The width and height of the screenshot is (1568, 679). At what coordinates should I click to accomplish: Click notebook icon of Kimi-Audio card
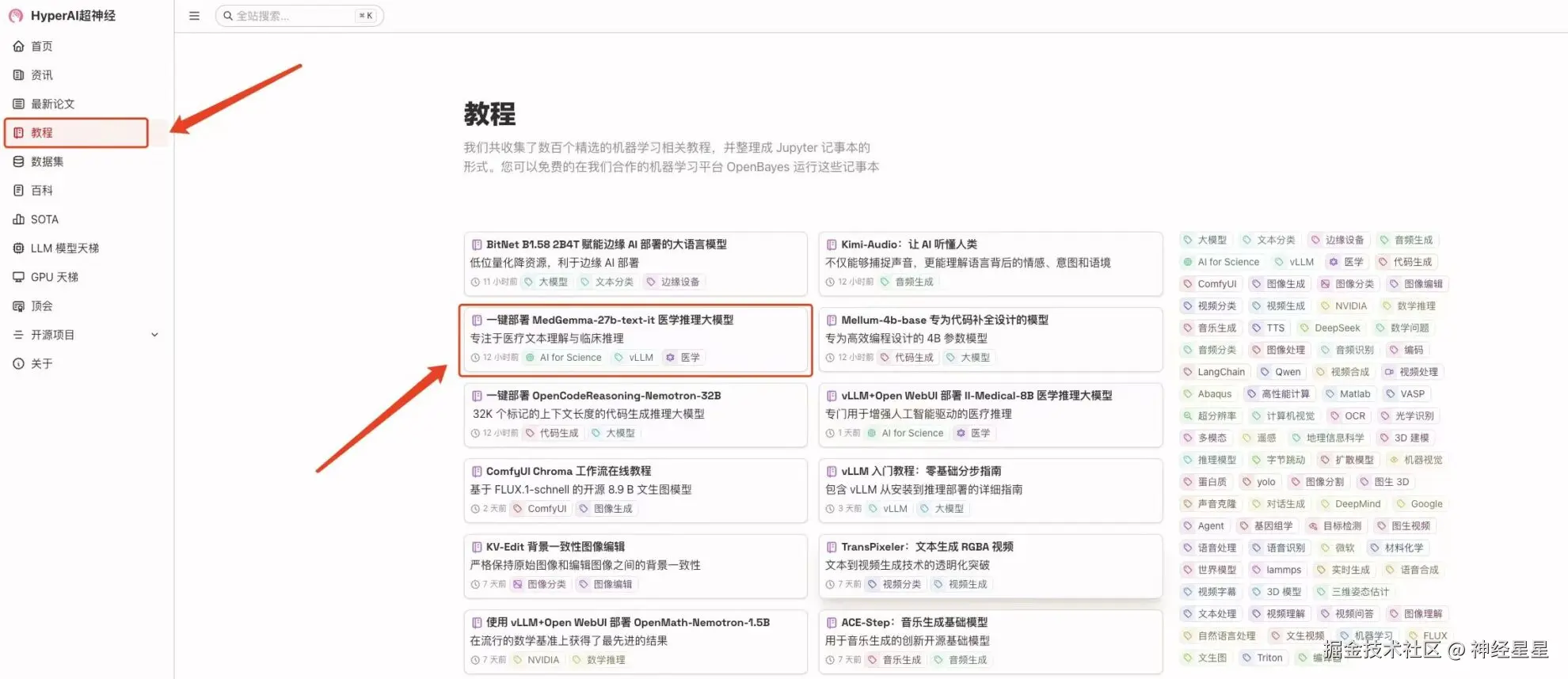pos(832,245)
